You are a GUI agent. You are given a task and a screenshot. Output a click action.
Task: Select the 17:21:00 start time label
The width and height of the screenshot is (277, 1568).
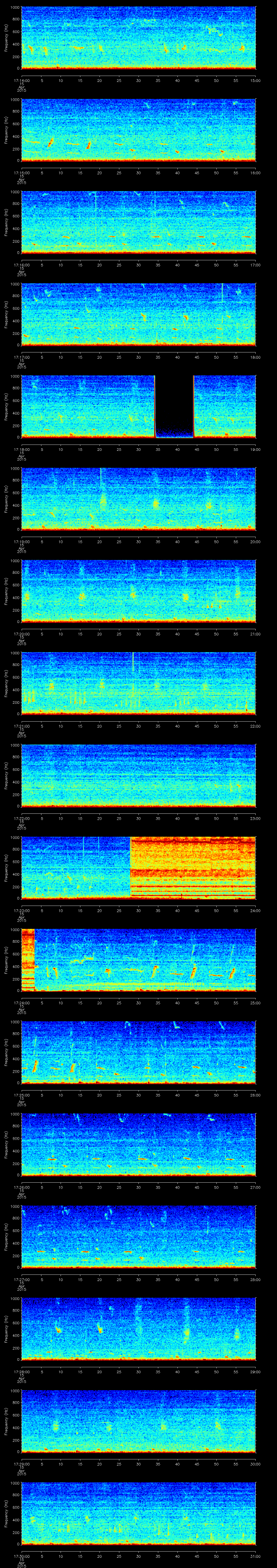(21, 726)
